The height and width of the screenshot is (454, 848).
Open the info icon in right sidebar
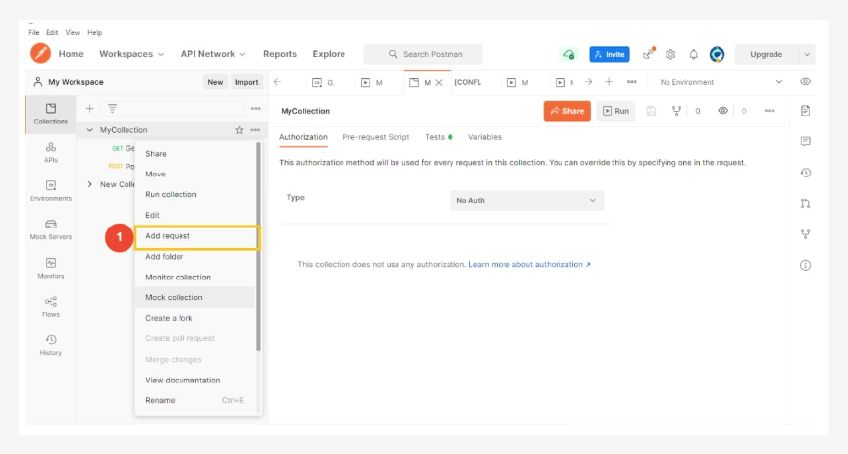click(805, 265)
